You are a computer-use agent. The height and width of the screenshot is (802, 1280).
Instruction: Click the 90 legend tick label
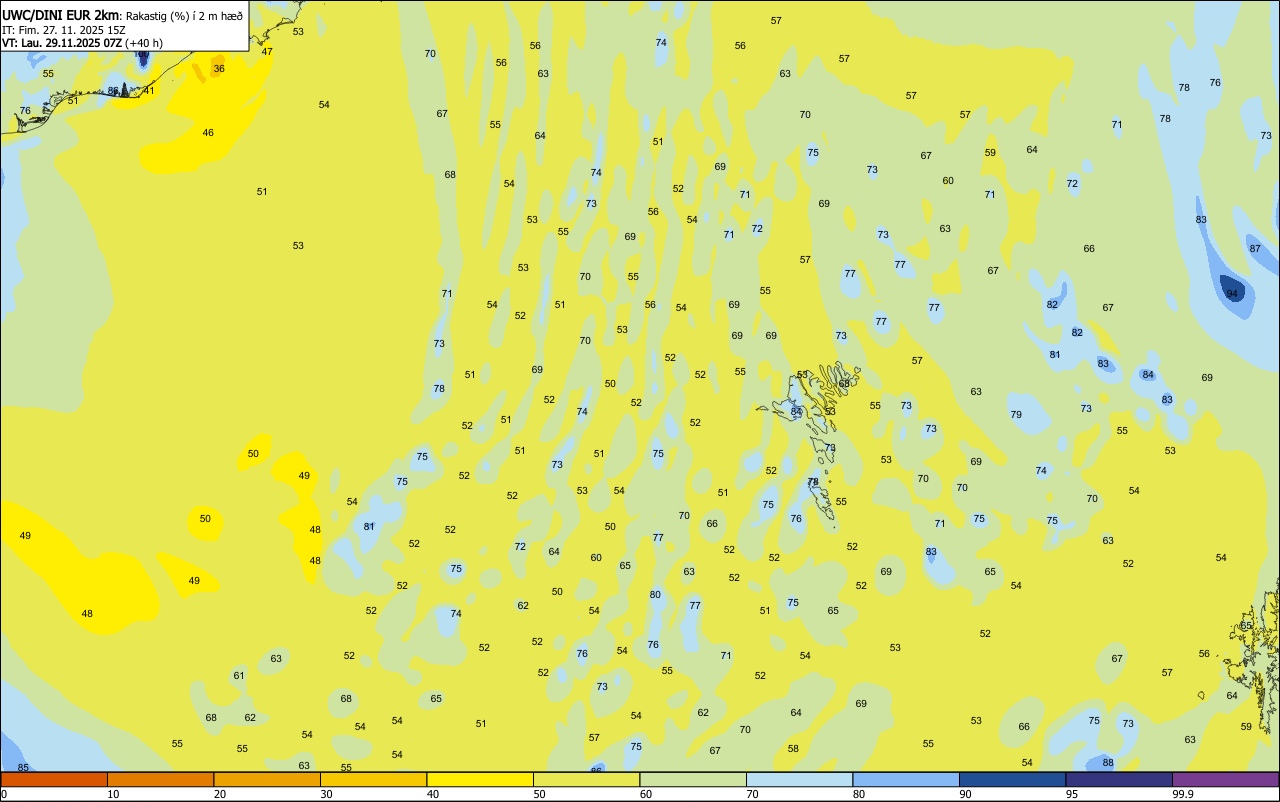pos(965,794)
